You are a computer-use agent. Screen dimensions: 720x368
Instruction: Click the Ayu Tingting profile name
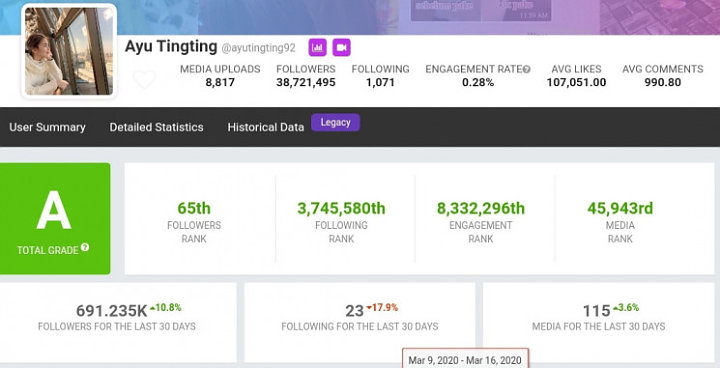pyautogui.click(x=171, y=46)
